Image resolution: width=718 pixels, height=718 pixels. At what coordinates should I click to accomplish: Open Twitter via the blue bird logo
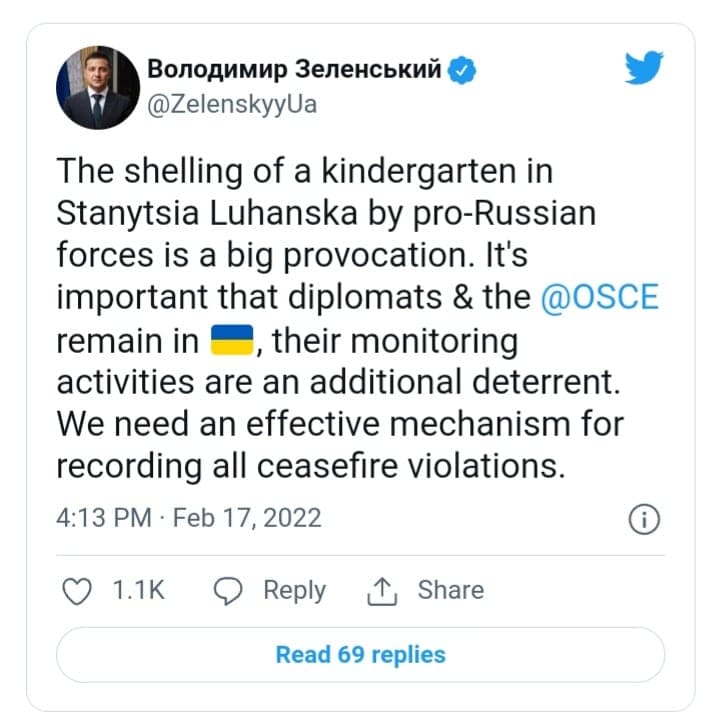(x=644, y=68)
